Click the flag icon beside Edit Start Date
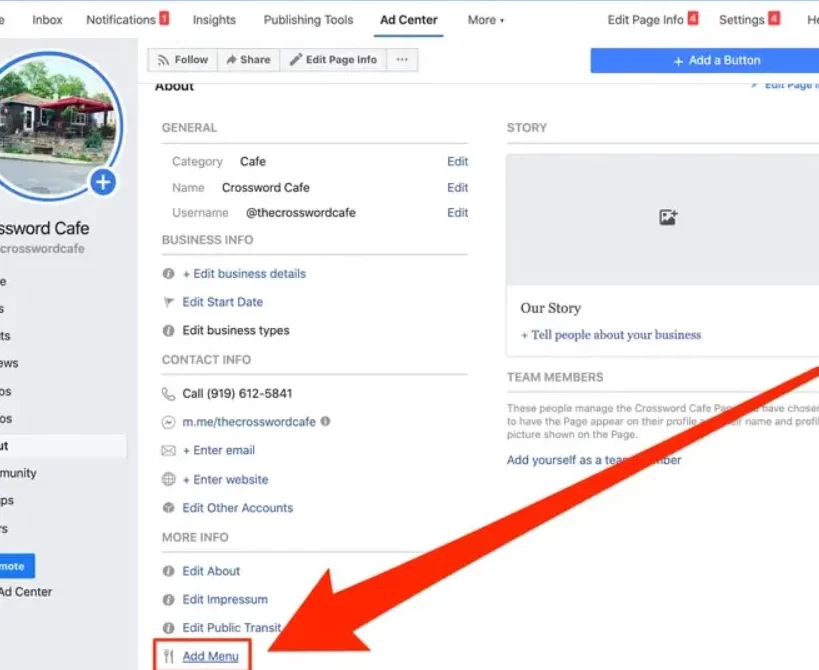 tap(168, 302)
